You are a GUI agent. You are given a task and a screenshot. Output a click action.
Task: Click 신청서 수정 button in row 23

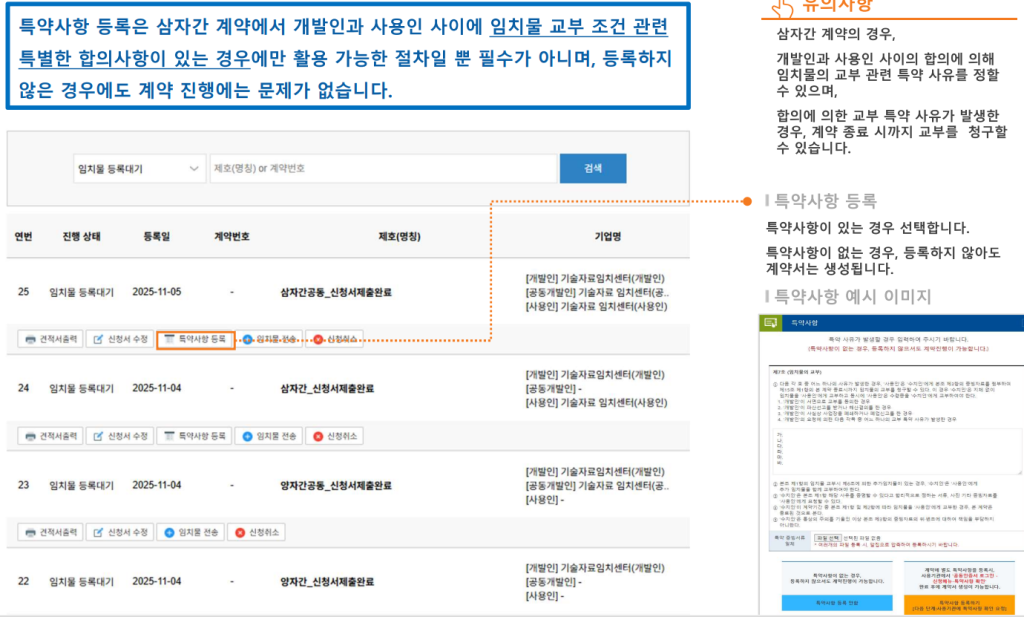120,533
